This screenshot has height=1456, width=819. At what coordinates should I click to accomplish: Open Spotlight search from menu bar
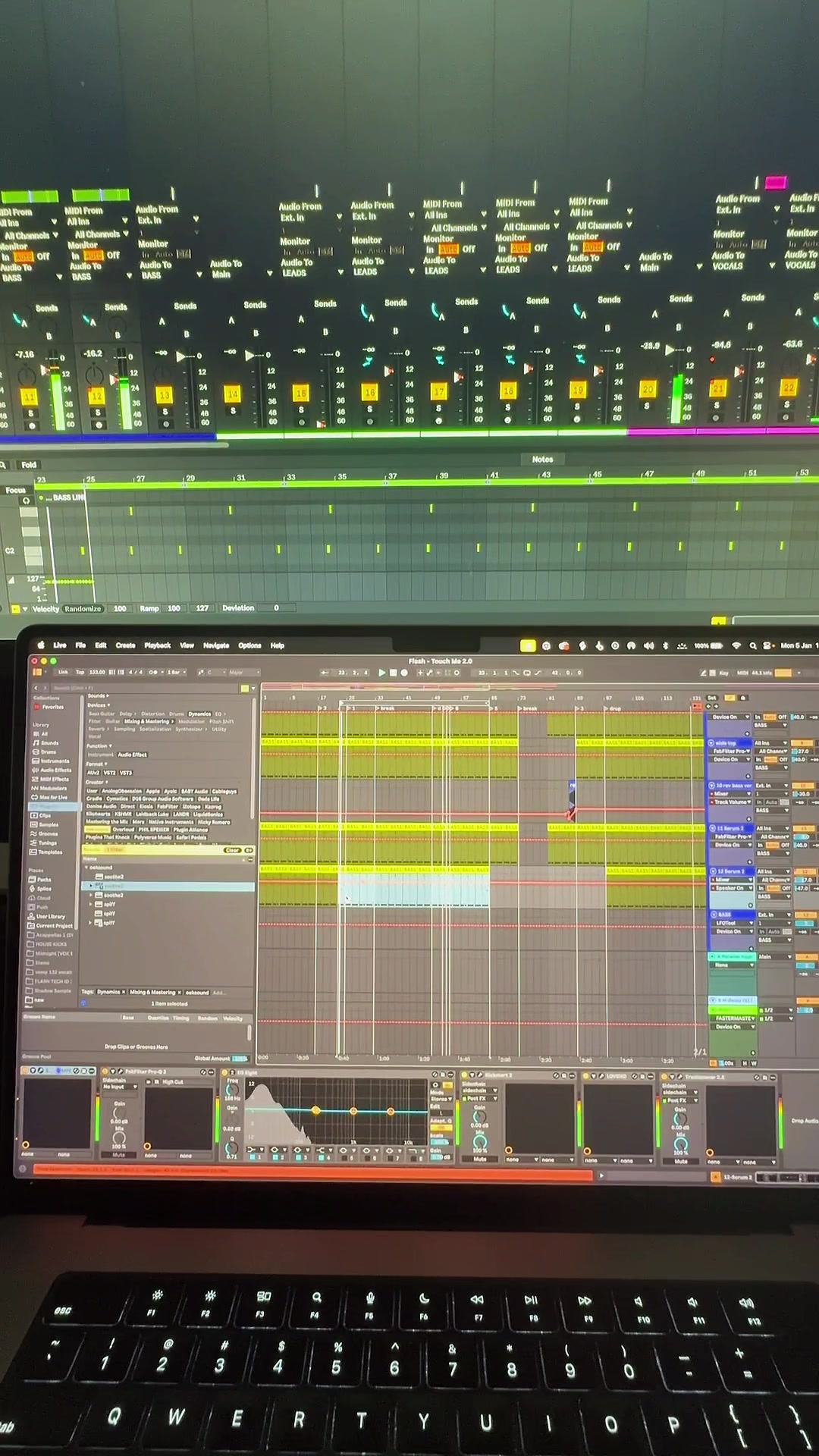[753, 646]
